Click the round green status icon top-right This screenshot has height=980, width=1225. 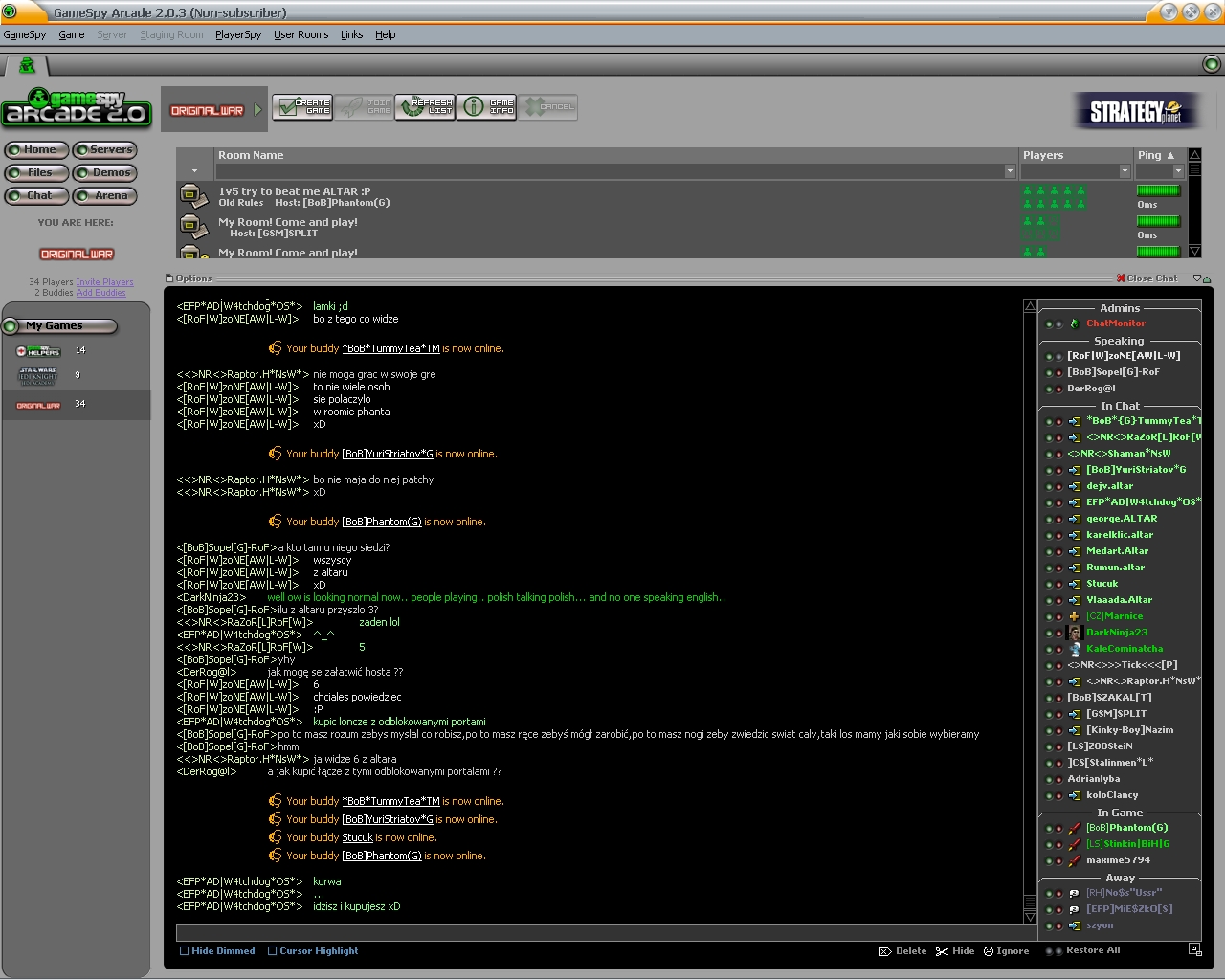pyautogui.click(x=1212, y=64)
